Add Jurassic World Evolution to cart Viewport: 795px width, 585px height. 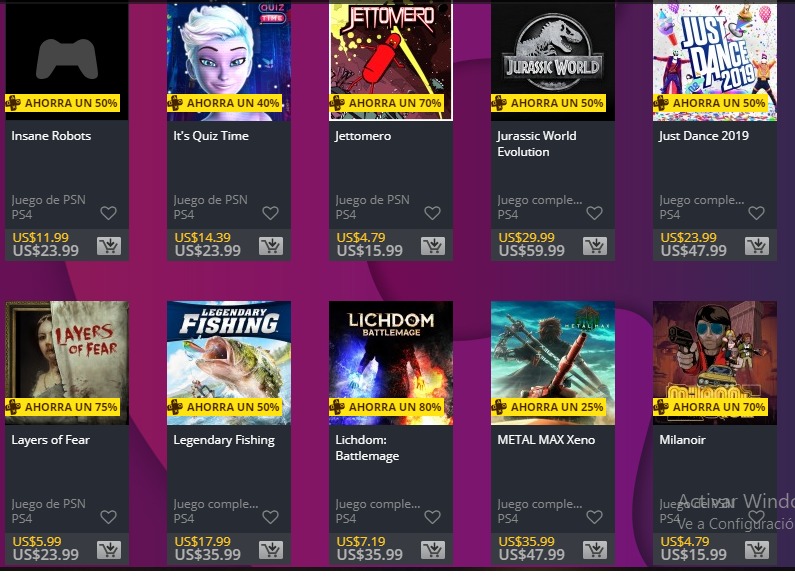click(x=595, y=246)
